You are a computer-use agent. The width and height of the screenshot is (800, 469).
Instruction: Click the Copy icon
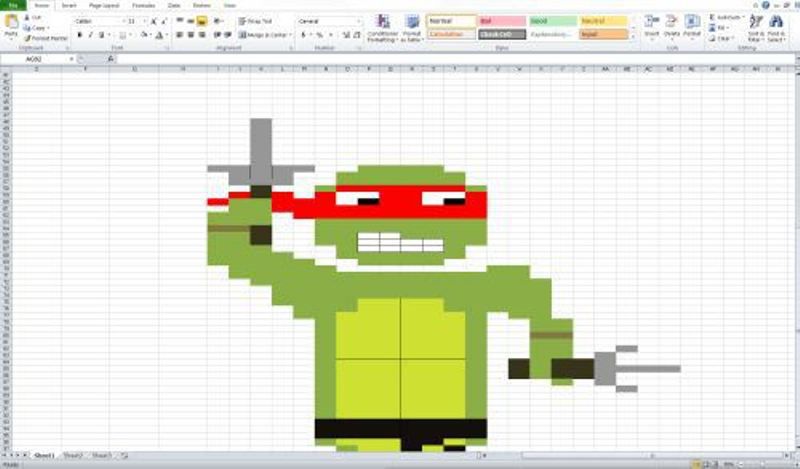(x=28, y=28)
